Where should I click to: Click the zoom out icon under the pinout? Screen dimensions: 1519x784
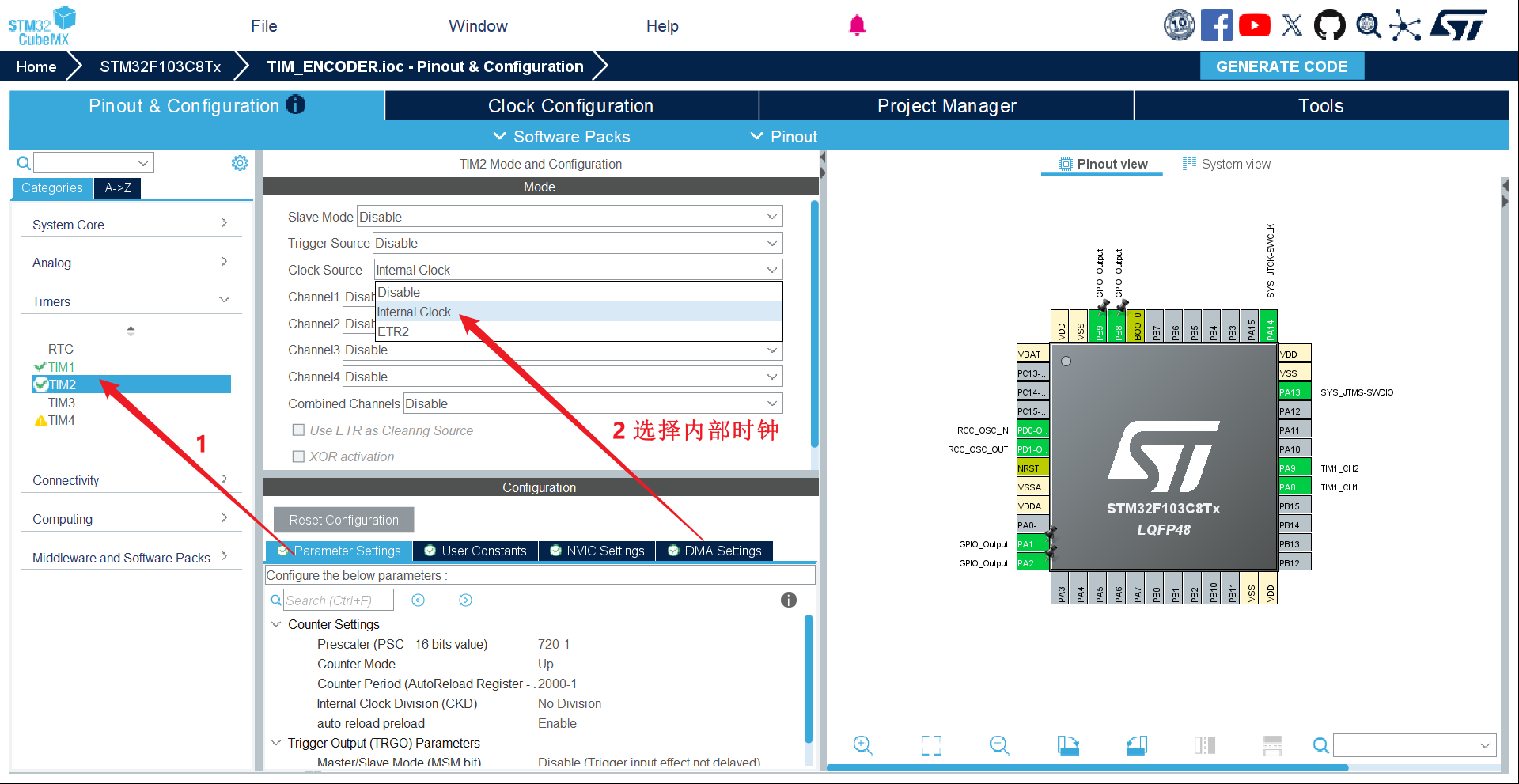999,745
